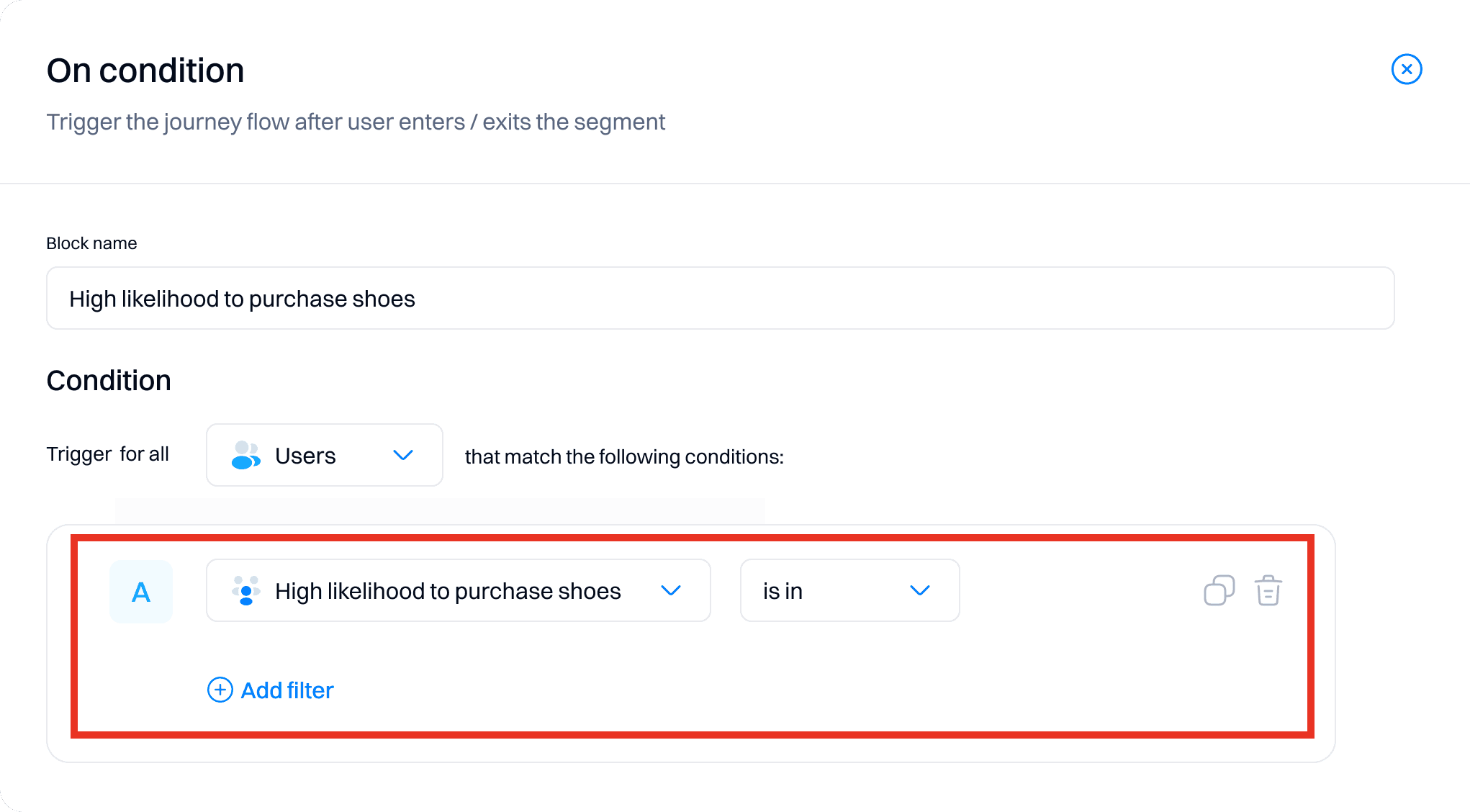Click the Block name label
Image resolution: width=1470 pixels, height=812 pixels.
[x=91, y=243]
